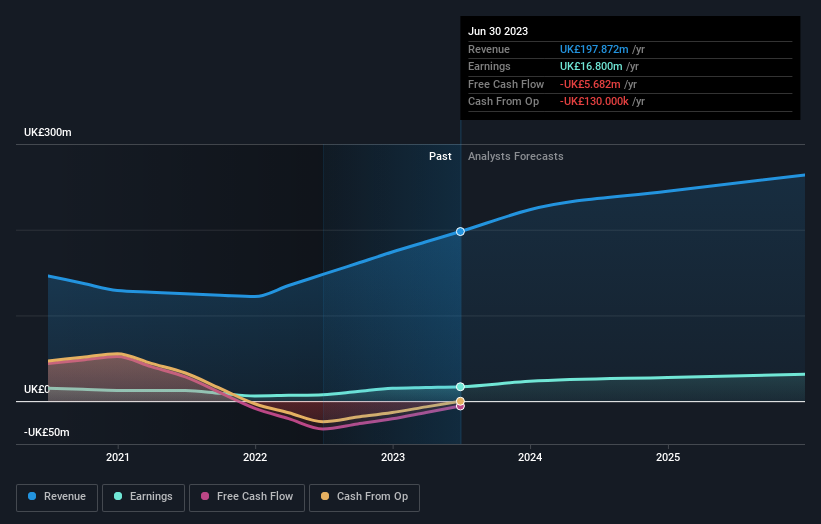The width and height of the screenshot is (821, 524).
Task: Select the Earnings data point marker
Action: tap(460, 387)
